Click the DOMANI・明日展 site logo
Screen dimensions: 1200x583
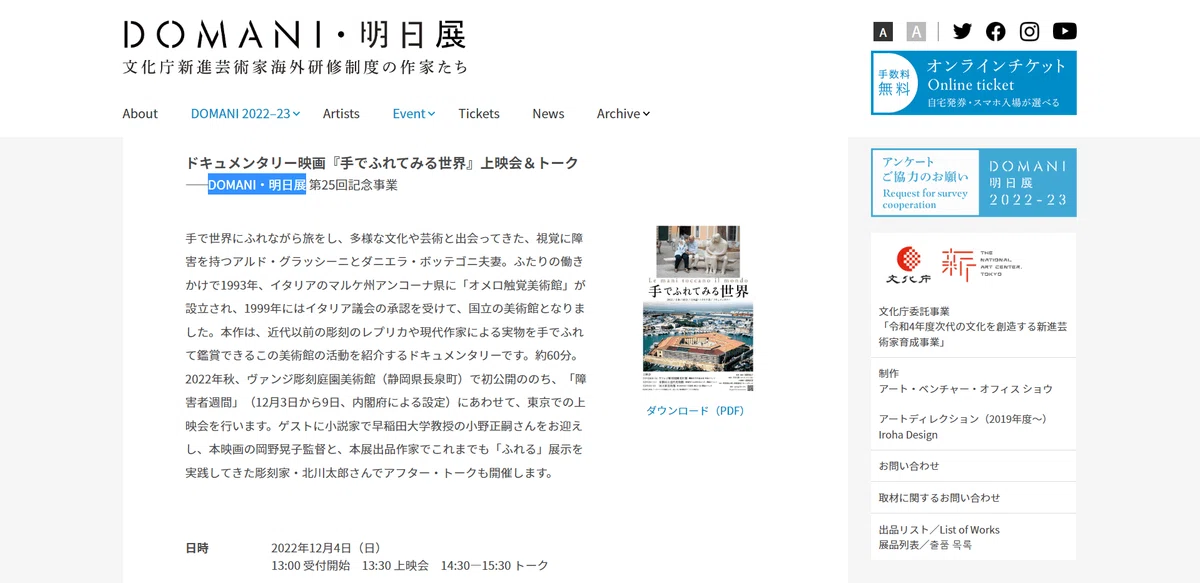(295, 35)
